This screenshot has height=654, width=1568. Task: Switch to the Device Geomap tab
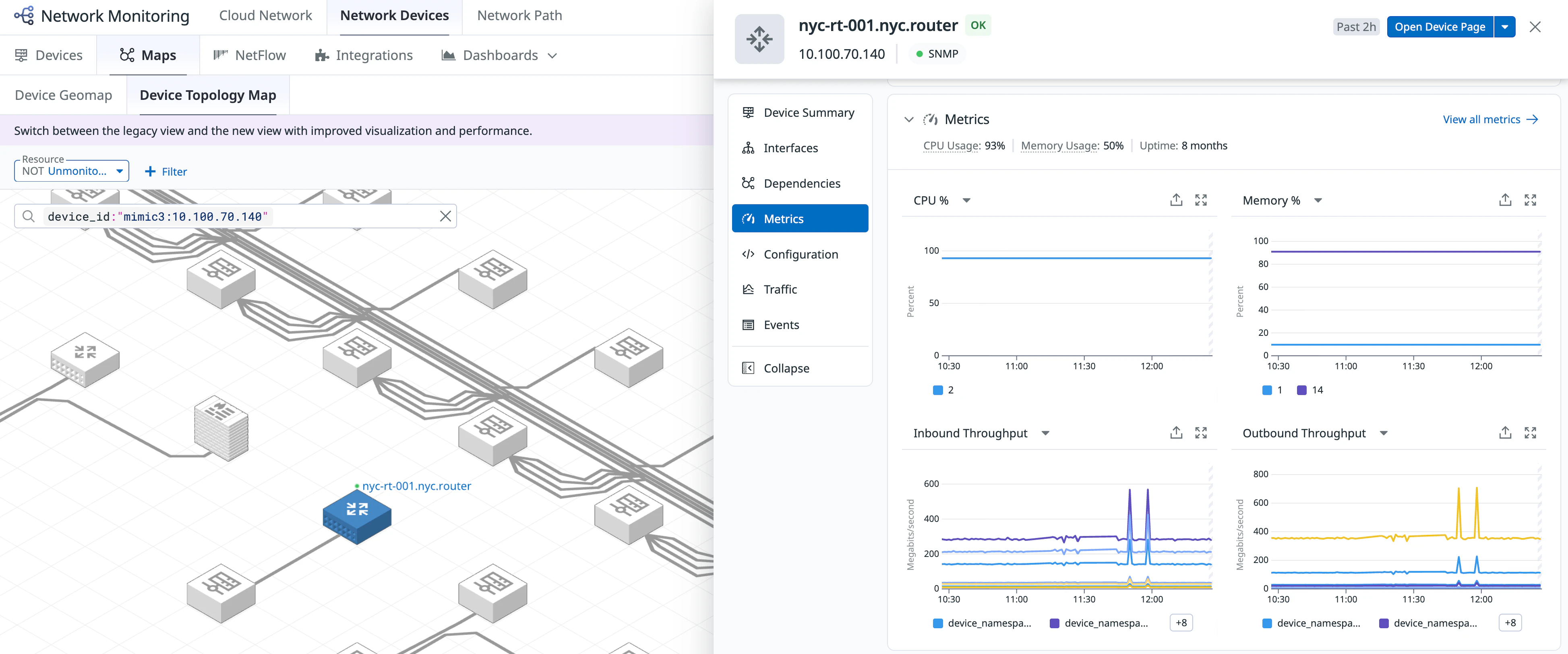63,95
